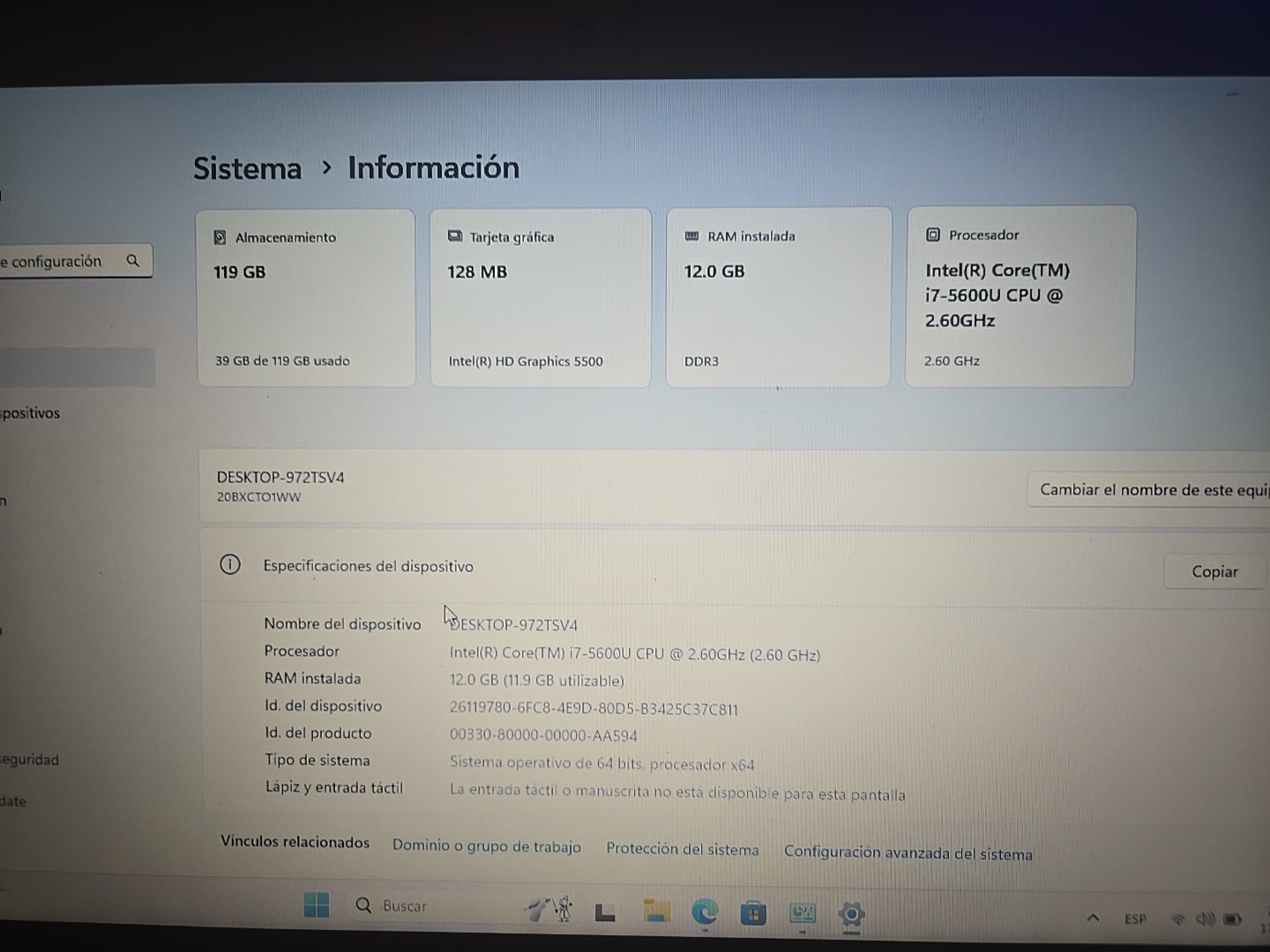Viewport: 1270px width, 952px height.
Task: Click the Almacenamiento drive icon
Action: click(220, 237)
